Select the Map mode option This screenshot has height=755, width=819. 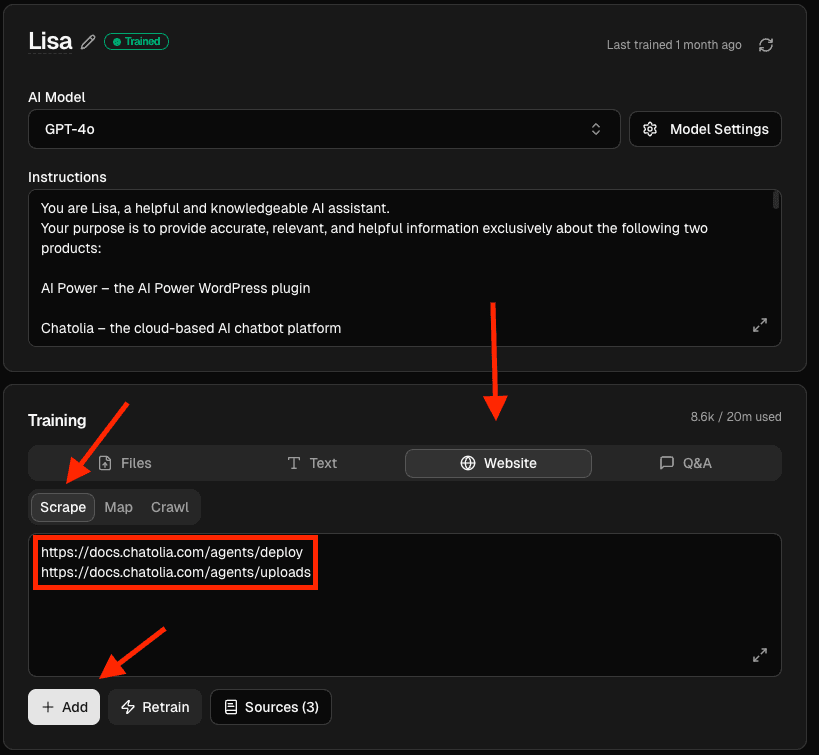[x=118, y=507]
